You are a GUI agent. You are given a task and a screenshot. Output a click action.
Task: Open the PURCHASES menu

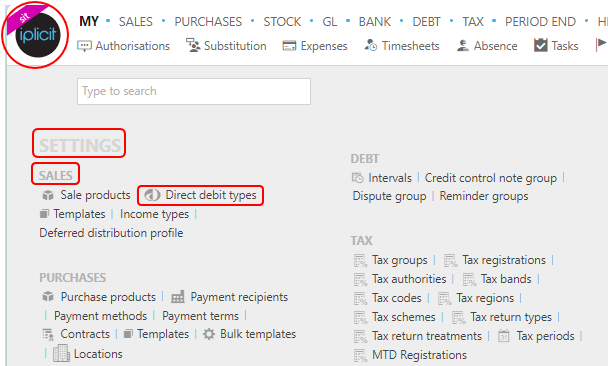pyautogui.click(x=208, y=21)
